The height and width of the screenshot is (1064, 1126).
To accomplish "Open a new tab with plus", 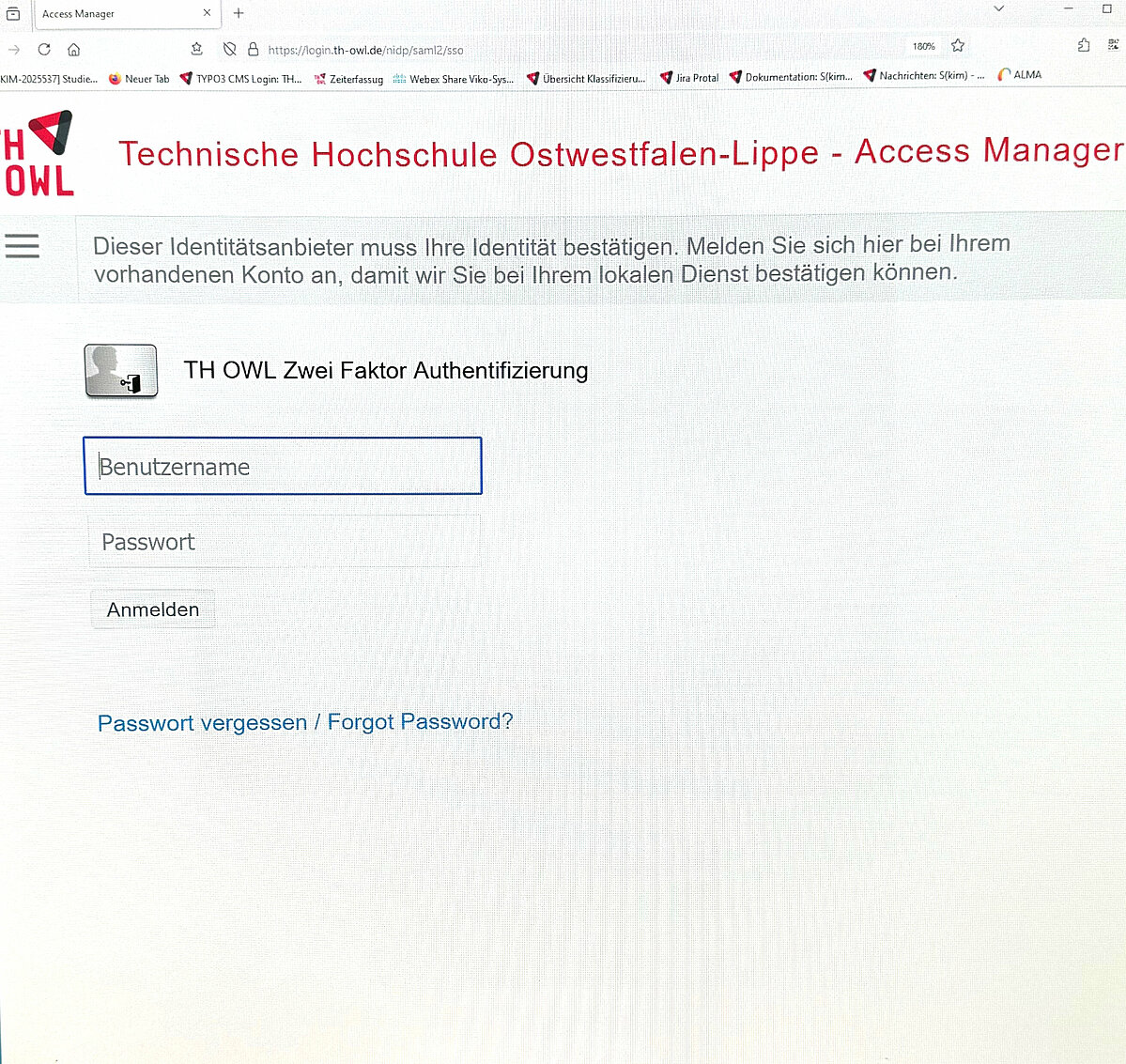I will [239, 13].
